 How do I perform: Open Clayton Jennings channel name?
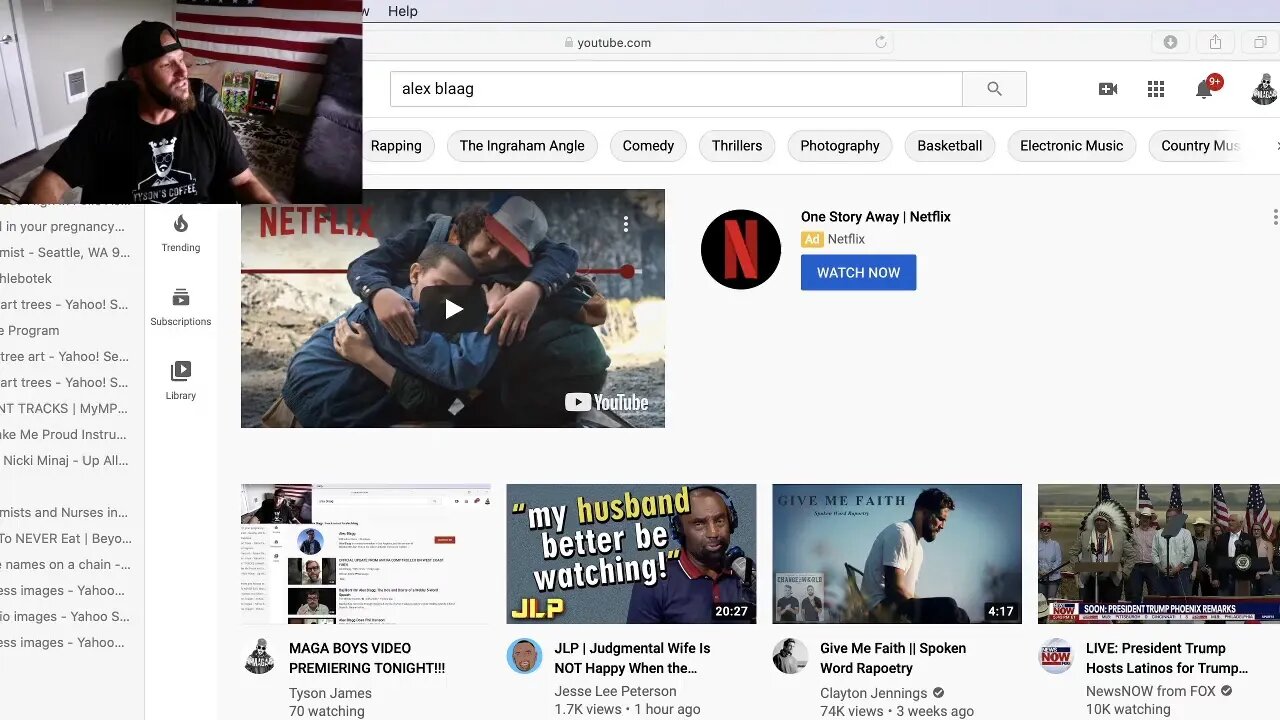874,692
